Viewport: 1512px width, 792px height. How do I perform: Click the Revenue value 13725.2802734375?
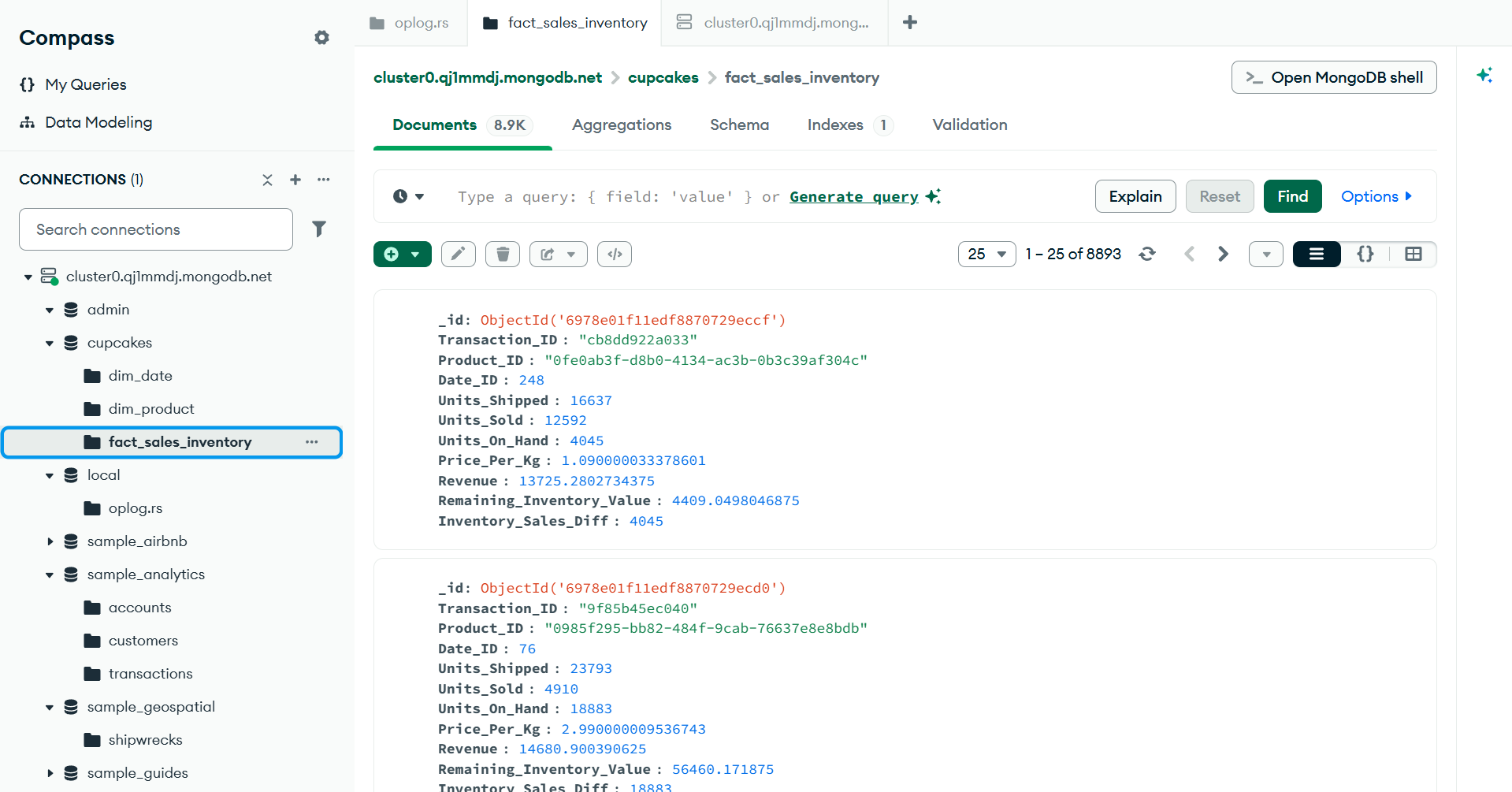(x=587, y=481)
